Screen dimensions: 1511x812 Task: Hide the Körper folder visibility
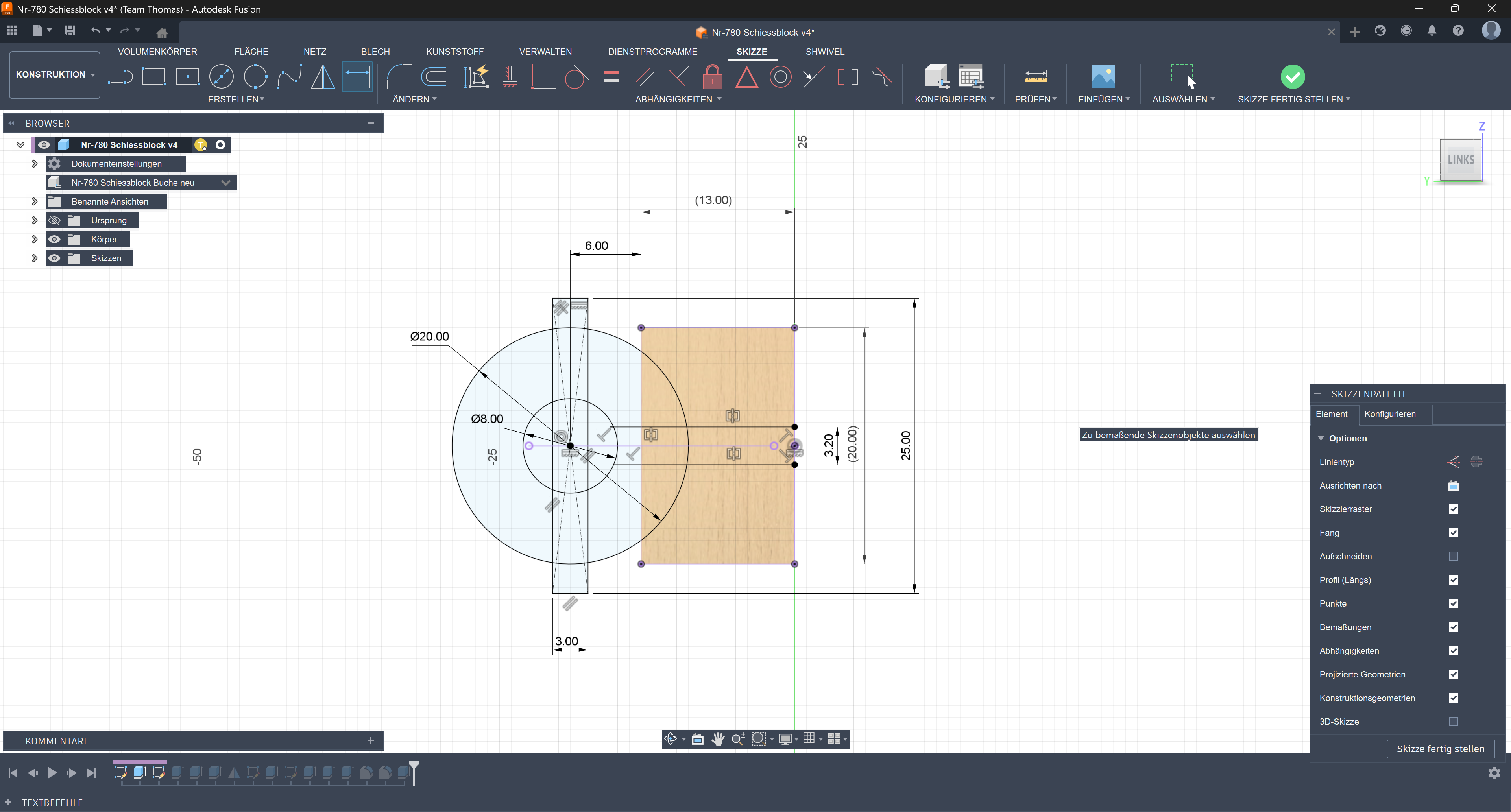55,239
